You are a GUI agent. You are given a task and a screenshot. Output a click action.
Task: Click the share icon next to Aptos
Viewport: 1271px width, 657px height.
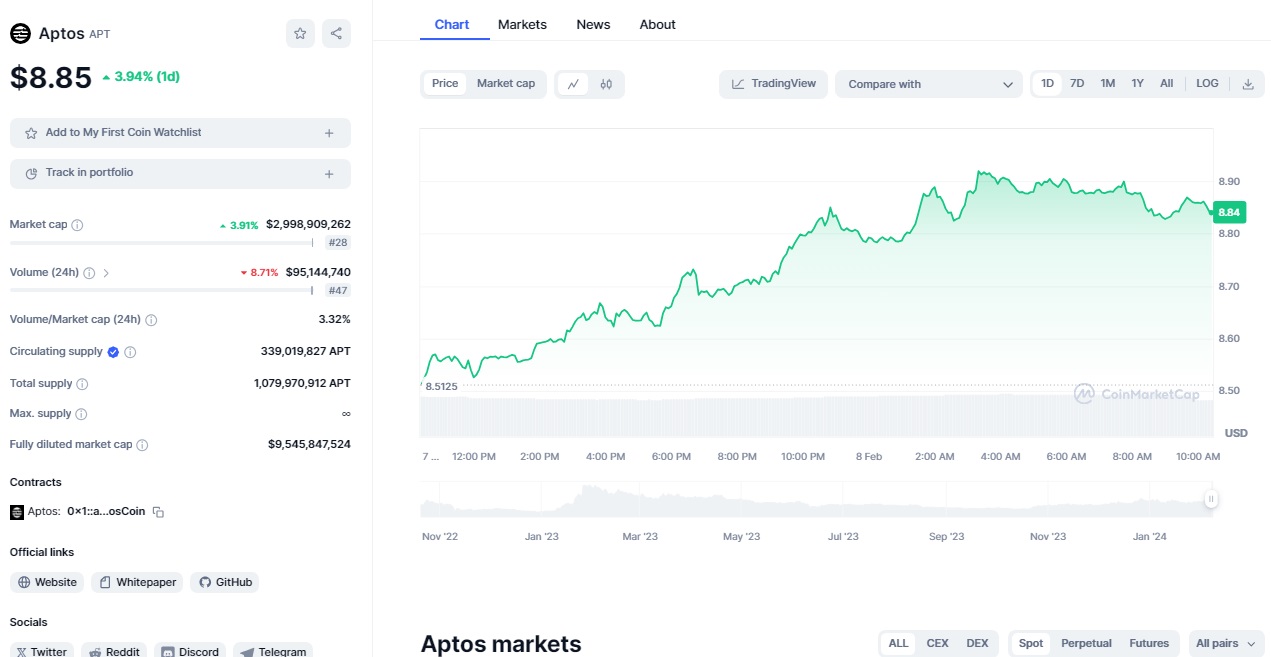tap(336, 33)
